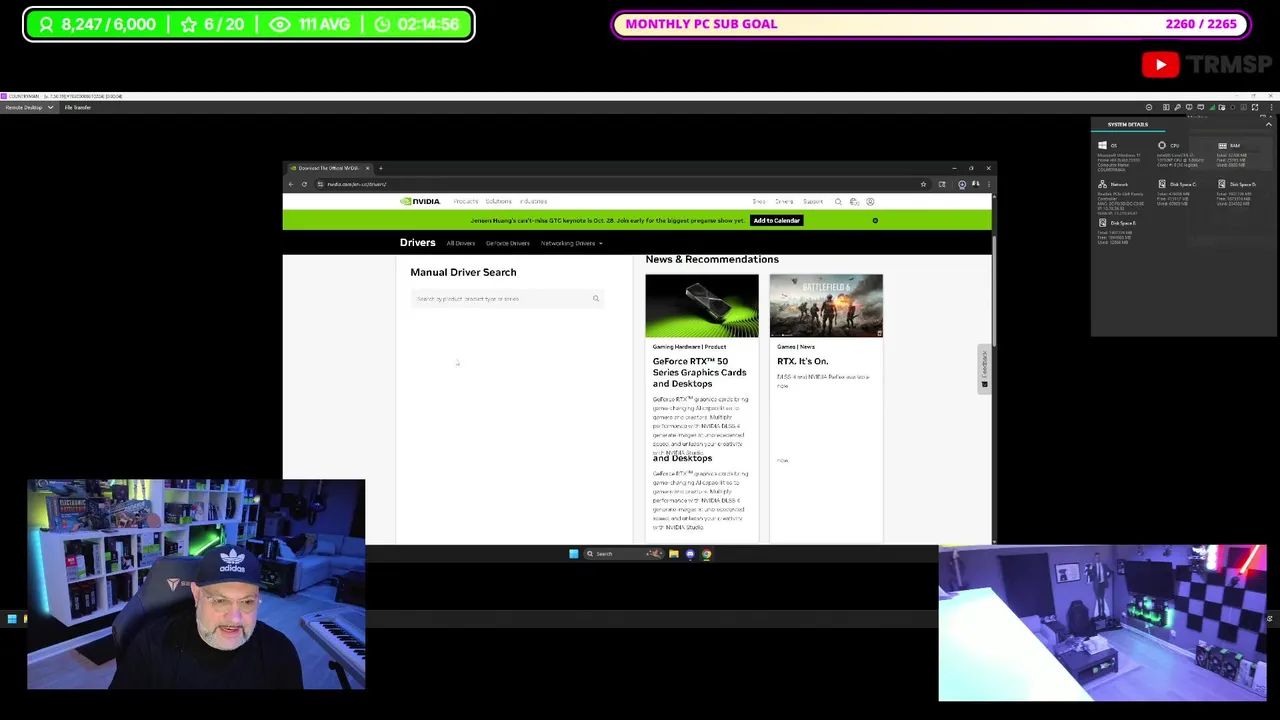Screen dimensions: 1280x720
Task: Select the All Drivers tab
Action: [461, 243]
